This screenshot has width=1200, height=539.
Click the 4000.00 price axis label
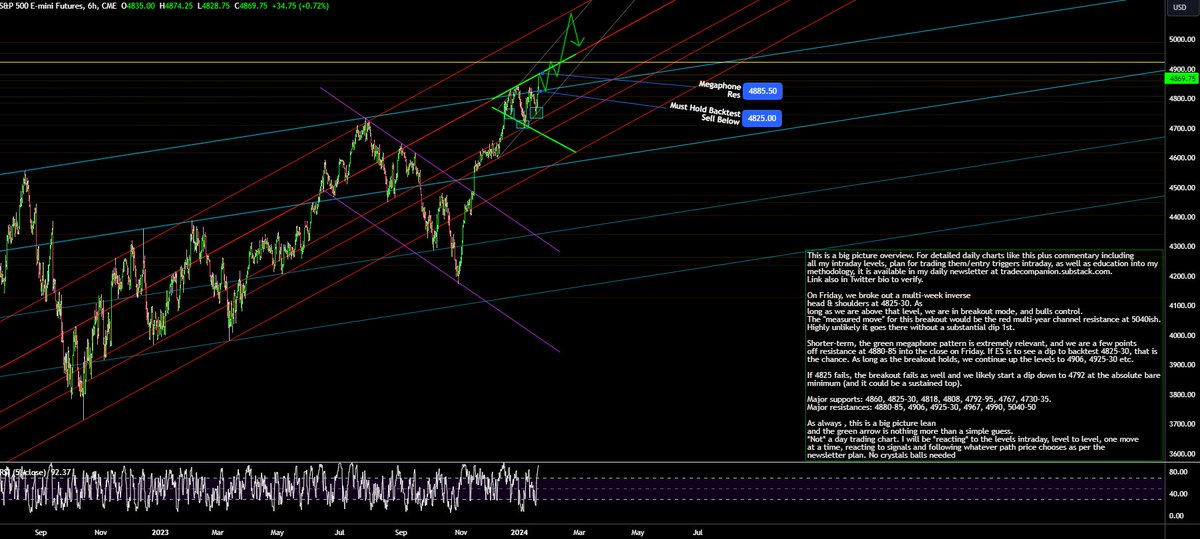click(x=1181, y=335)
